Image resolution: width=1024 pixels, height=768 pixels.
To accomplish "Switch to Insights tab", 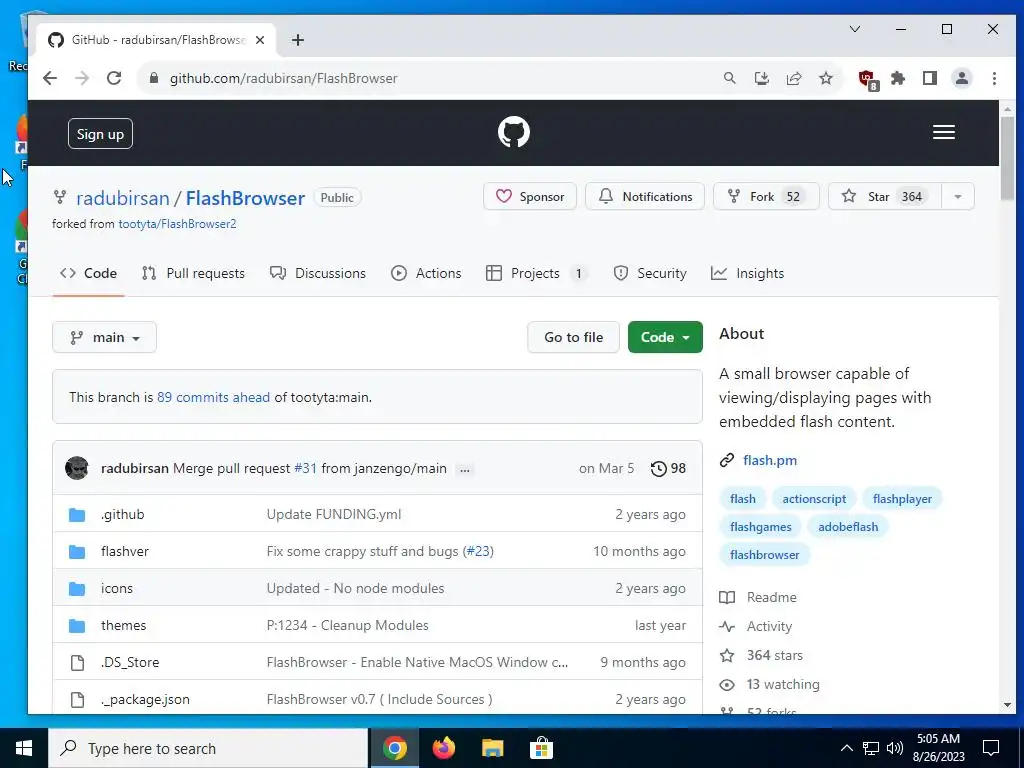I will click(748, 274).
